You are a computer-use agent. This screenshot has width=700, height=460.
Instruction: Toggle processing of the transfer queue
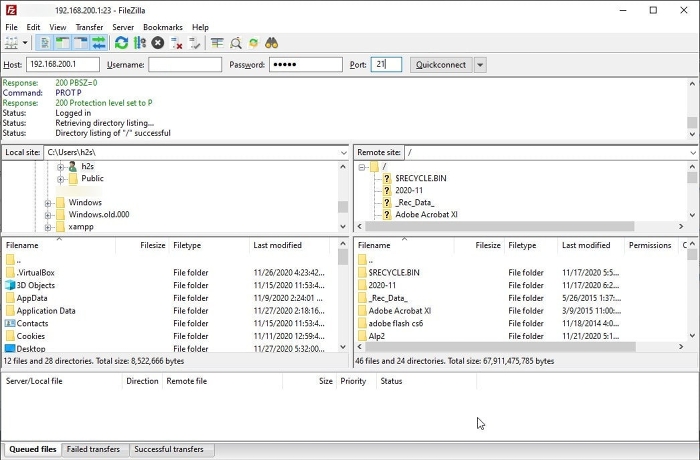tap(140, 43)
